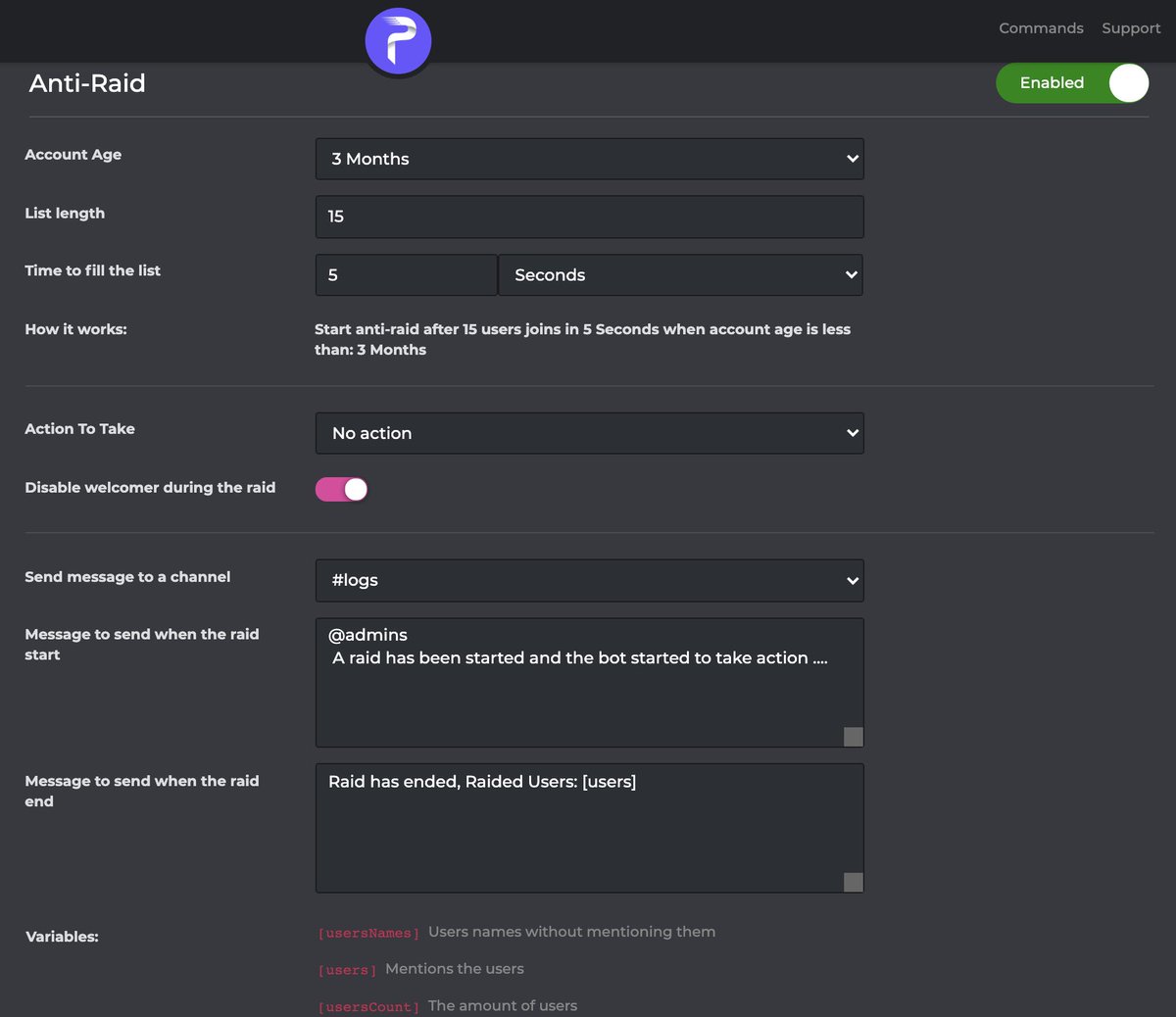The image size is (1176, 1017).
Task: Click the raid end textarea resize handle
Action: pos(854,883)
